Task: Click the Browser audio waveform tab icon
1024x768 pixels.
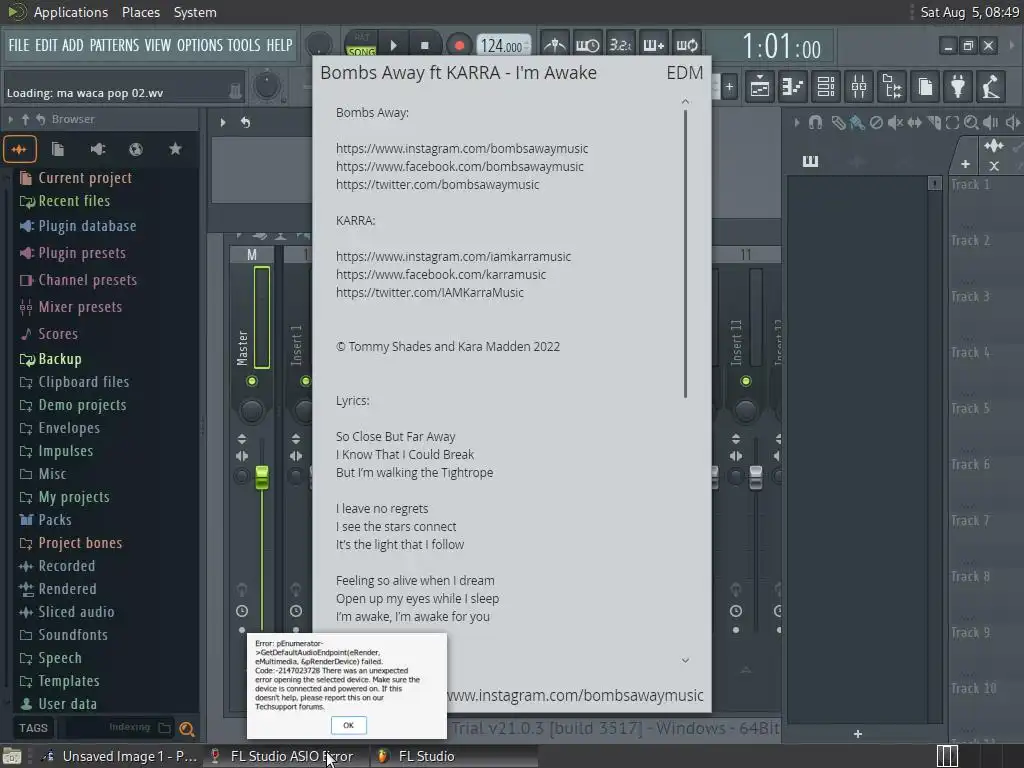Action: point(19,150)
